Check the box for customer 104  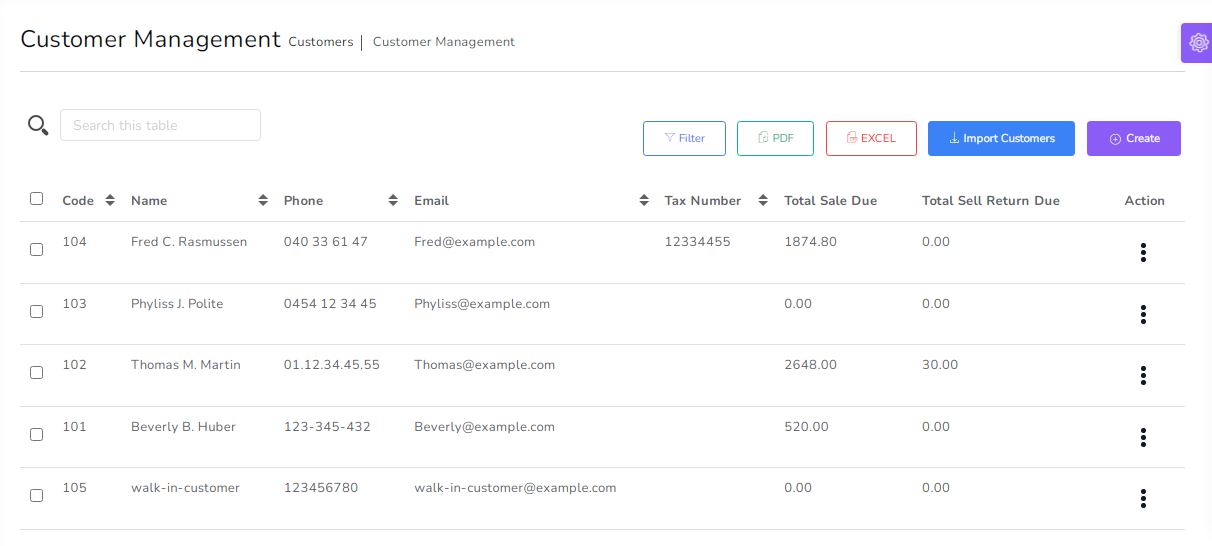37,250
